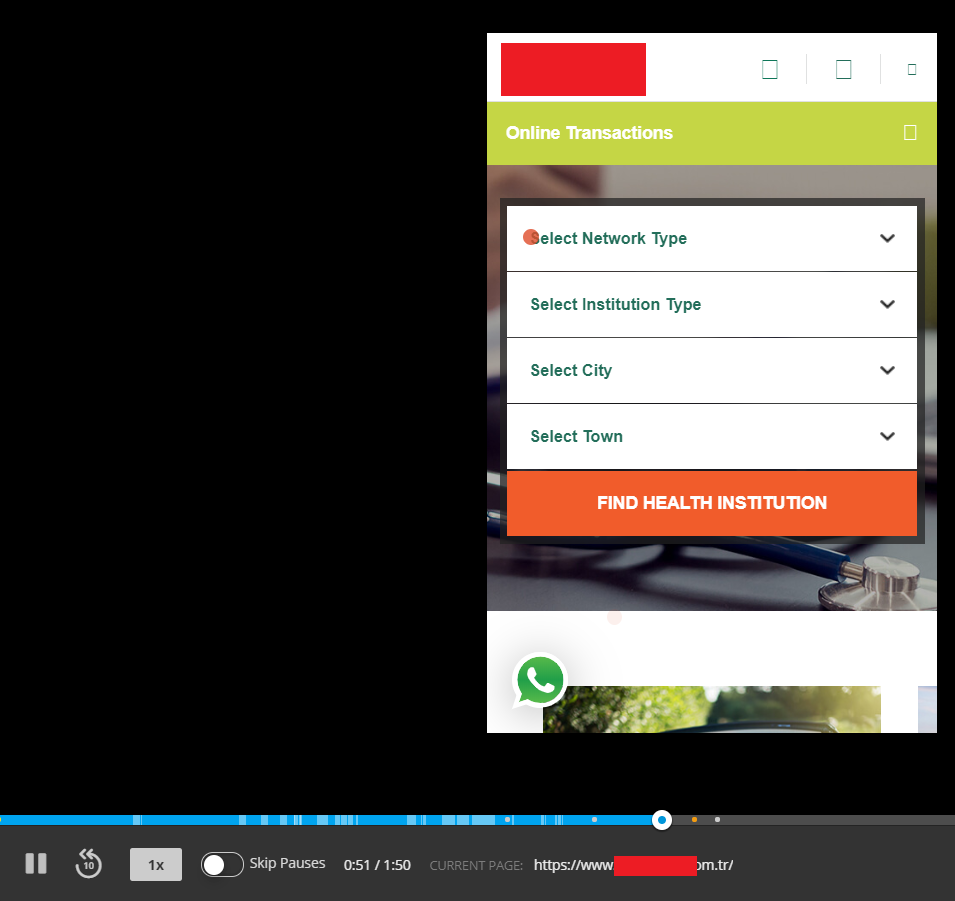The height and width of the screenshot is (901, 955).
Task: Open the Select Institution Type dropdown
Action: click(x=711, y=304)
